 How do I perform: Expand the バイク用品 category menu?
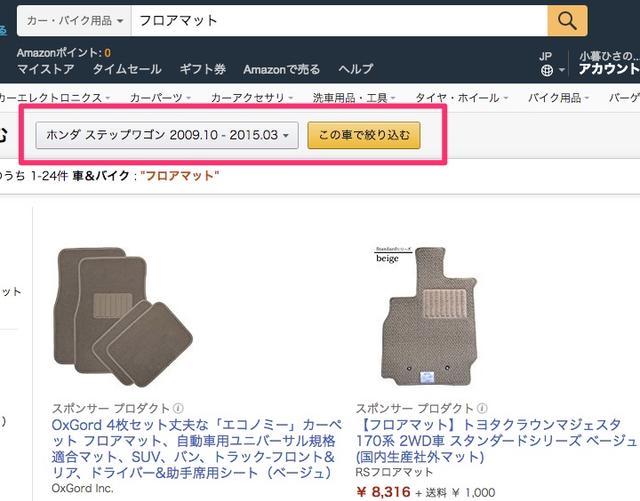(x=558, y=98)
